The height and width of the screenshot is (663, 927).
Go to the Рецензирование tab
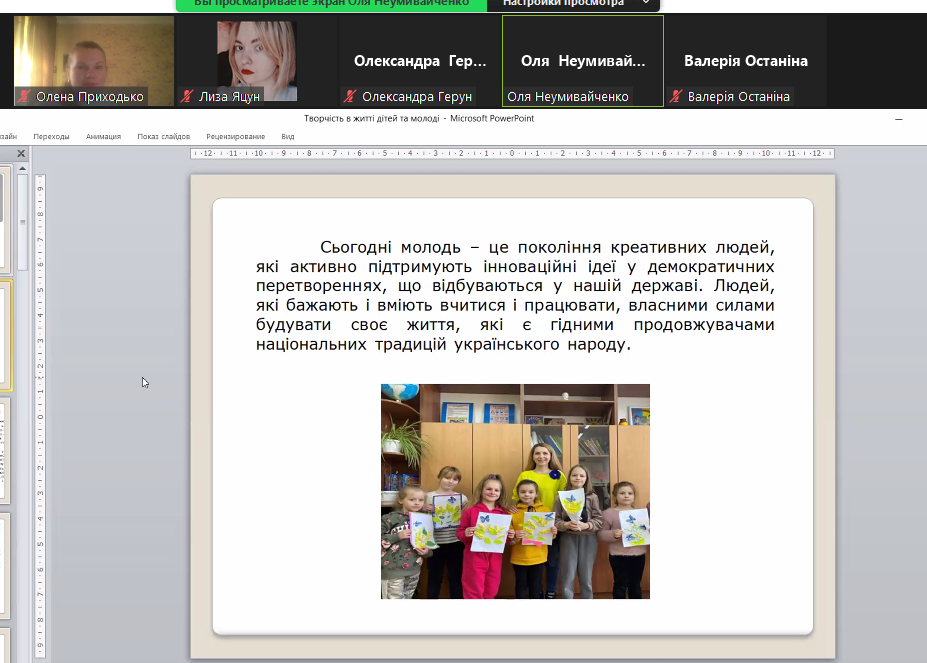click(x=235, y=136)
